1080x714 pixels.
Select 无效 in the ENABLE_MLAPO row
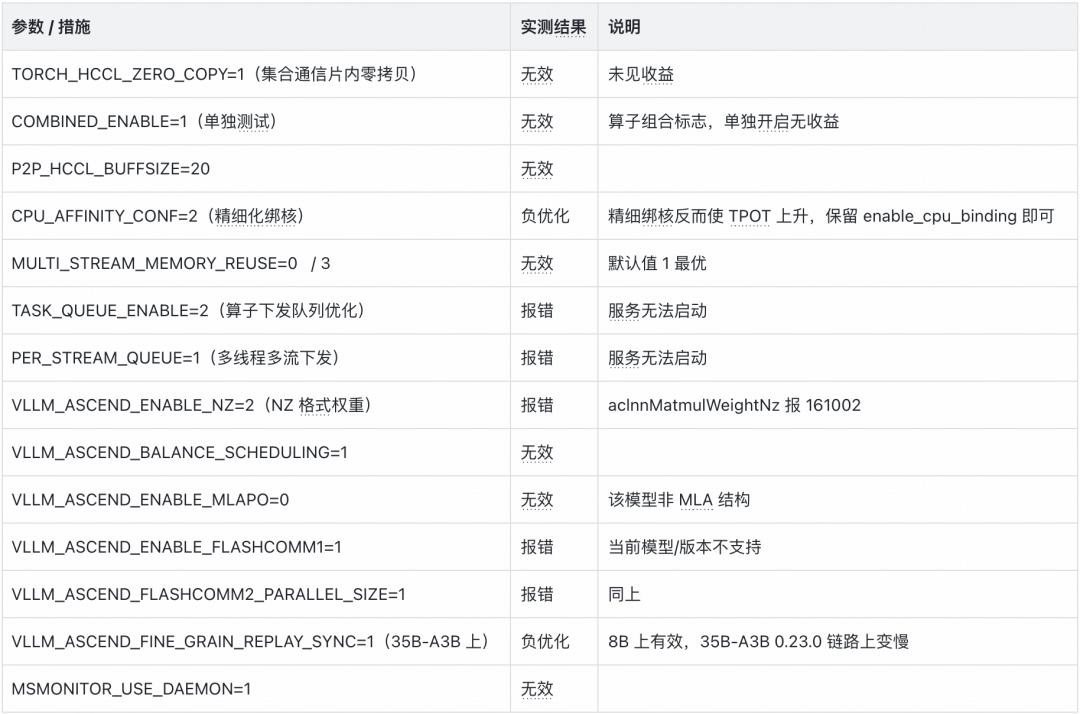click(537, 499)
